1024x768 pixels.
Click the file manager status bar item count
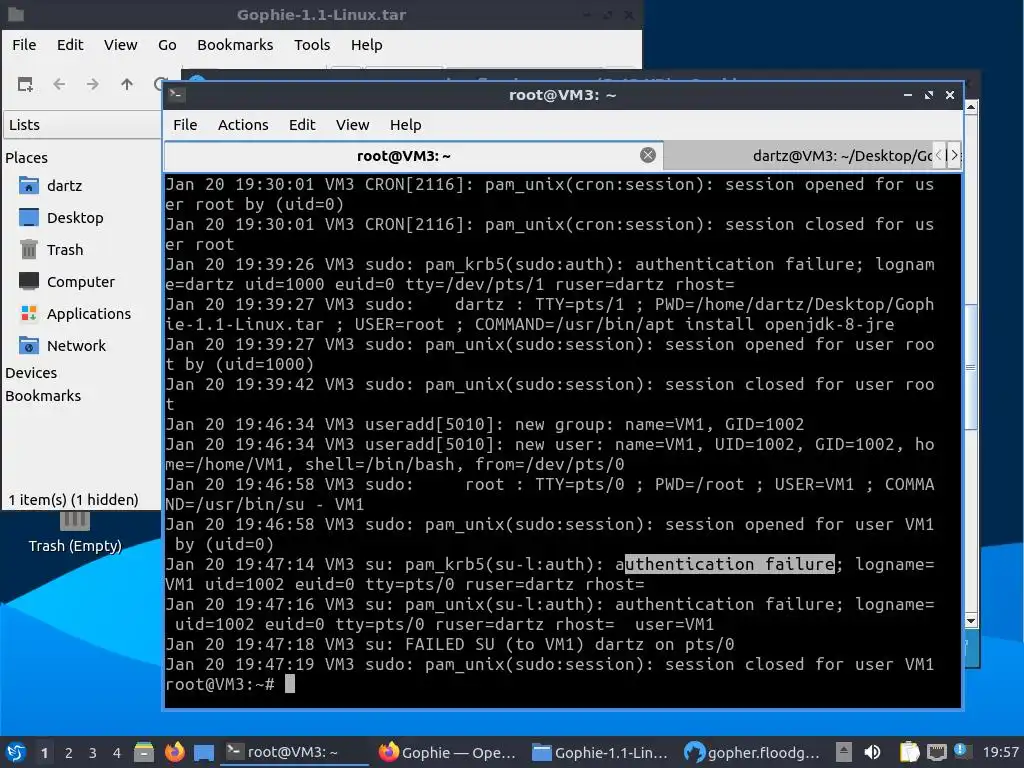(73, 500)
